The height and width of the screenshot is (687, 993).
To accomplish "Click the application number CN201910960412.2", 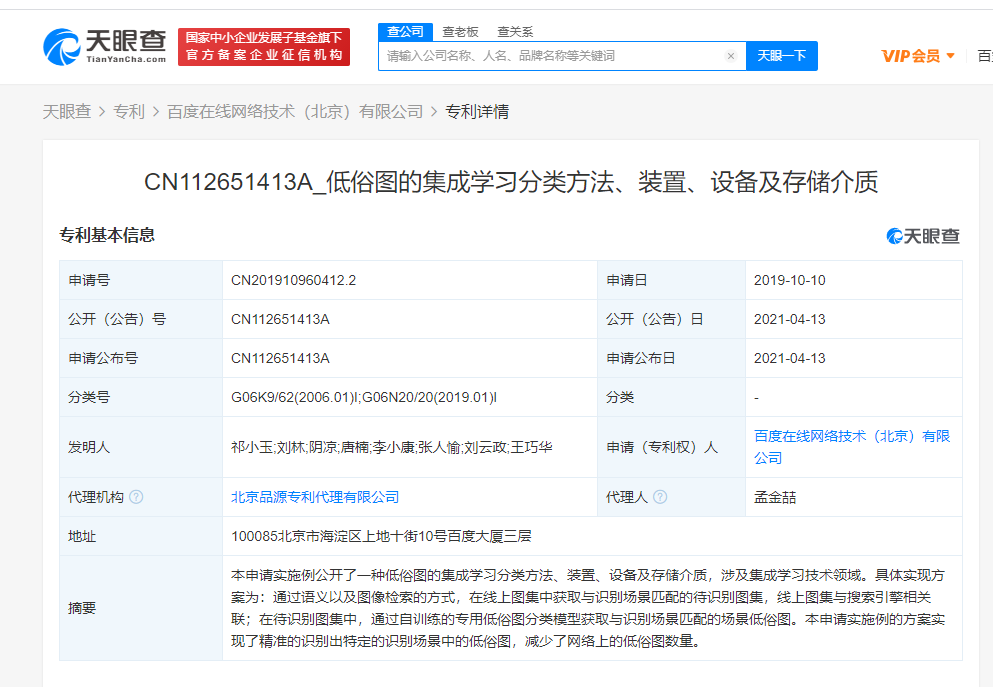I will click(x=293, y=281).
